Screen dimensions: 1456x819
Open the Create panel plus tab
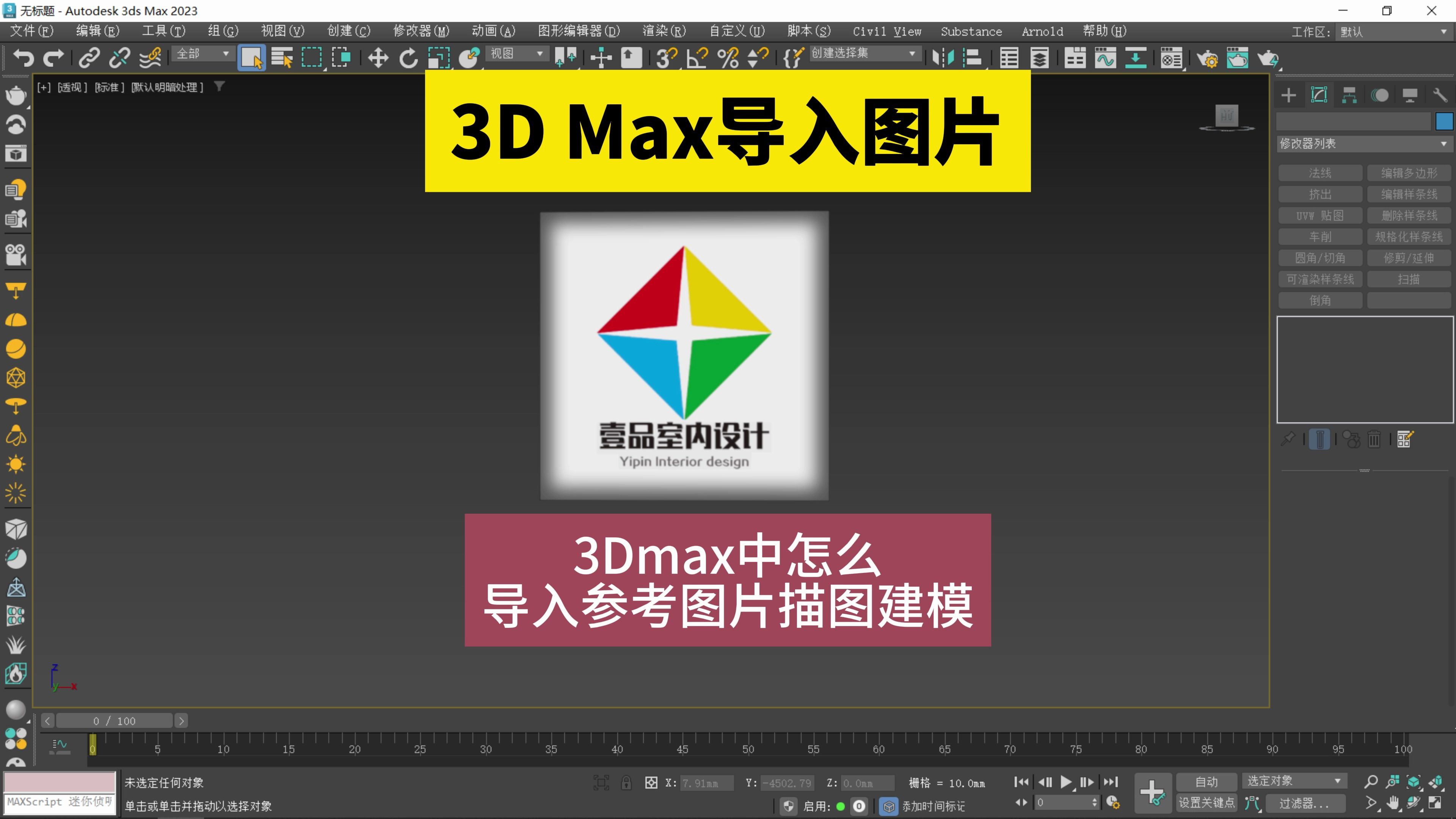tap(1289, 95)
